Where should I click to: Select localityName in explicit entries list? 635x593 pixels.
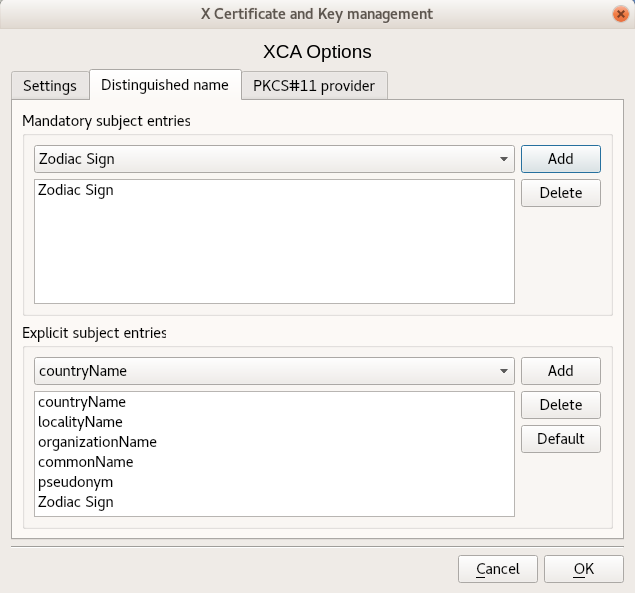(x=80, y=422)
